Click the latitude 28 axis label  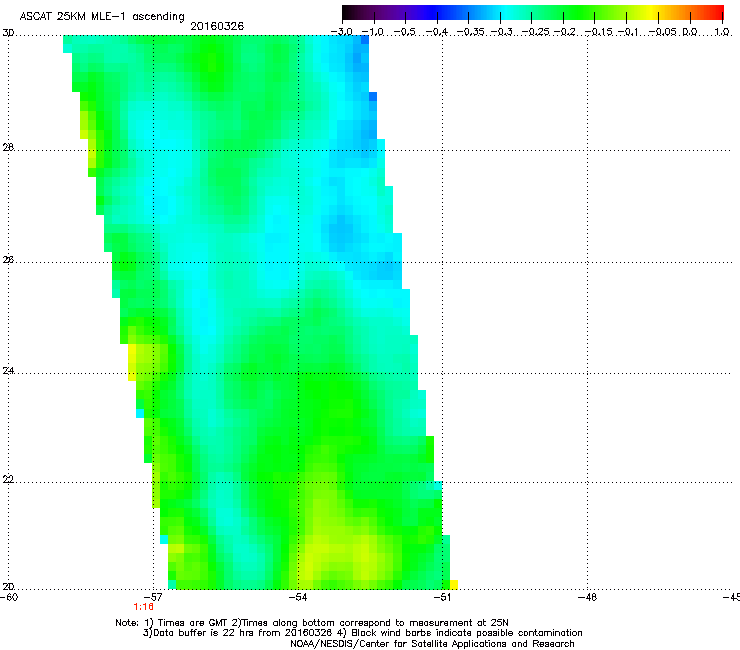coord(8,147)
